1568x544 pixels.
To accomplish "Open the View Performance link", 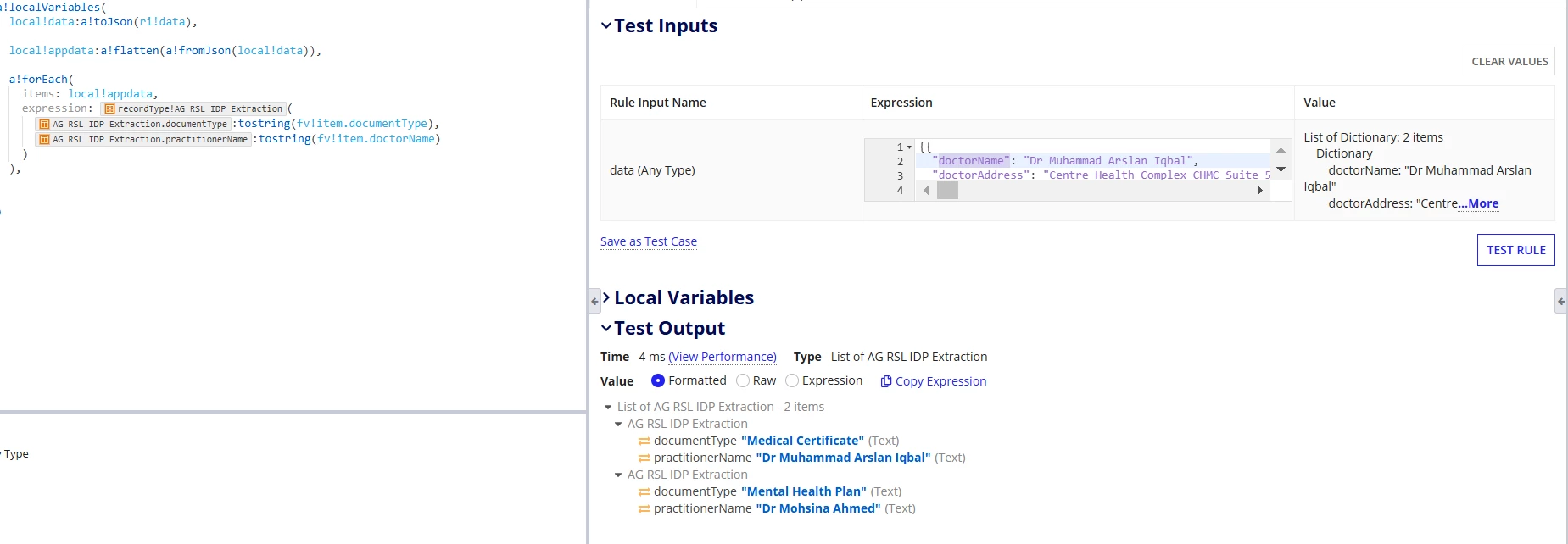I will click(x=723, y=357).
